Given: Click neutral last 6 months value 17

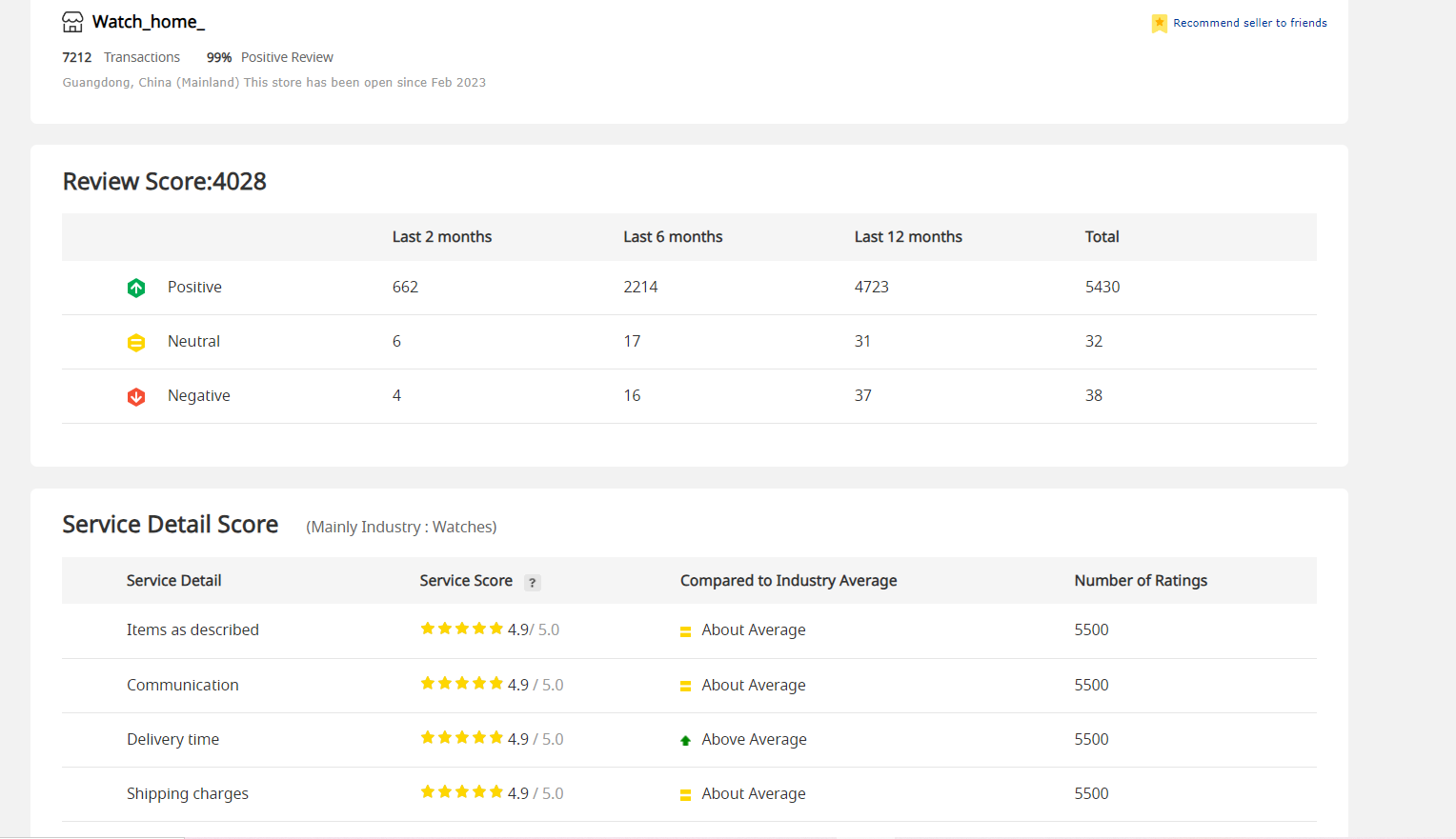Looking at the screenshot, I should coord(632,342).
